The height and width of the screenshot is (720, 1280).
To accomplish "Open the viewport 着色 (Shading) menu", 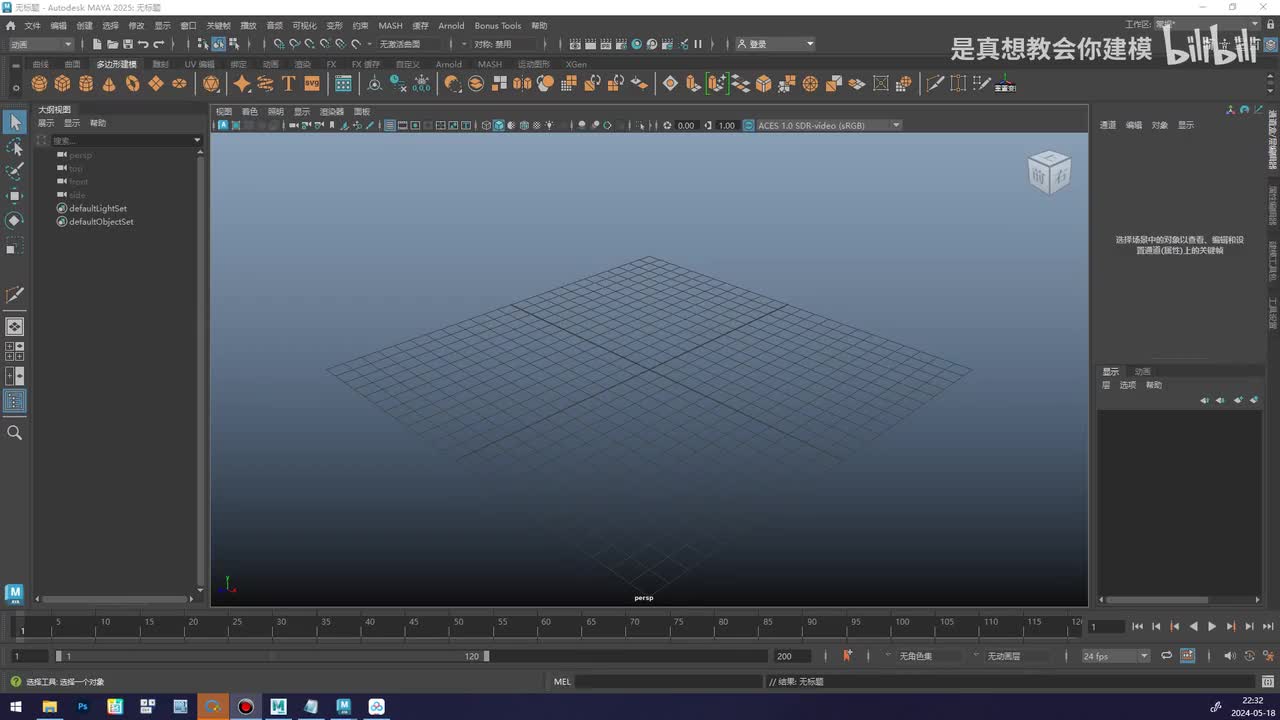I will [249, 111].
